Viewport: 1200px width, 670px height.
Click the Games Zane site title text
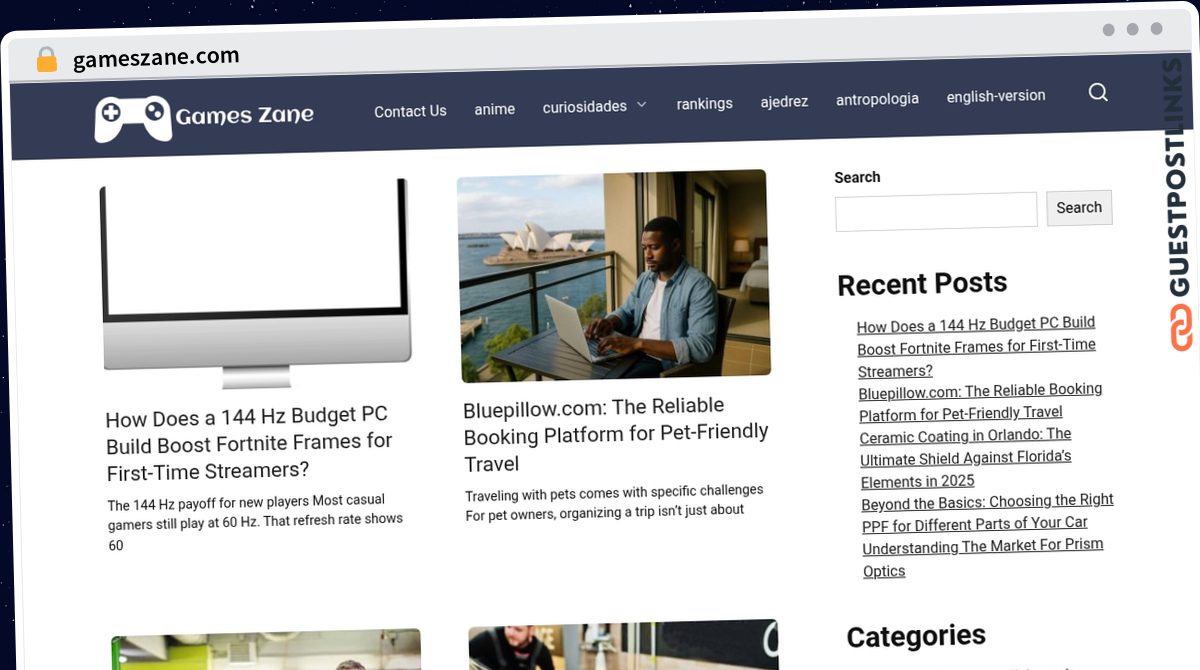(x=244, y=115)
